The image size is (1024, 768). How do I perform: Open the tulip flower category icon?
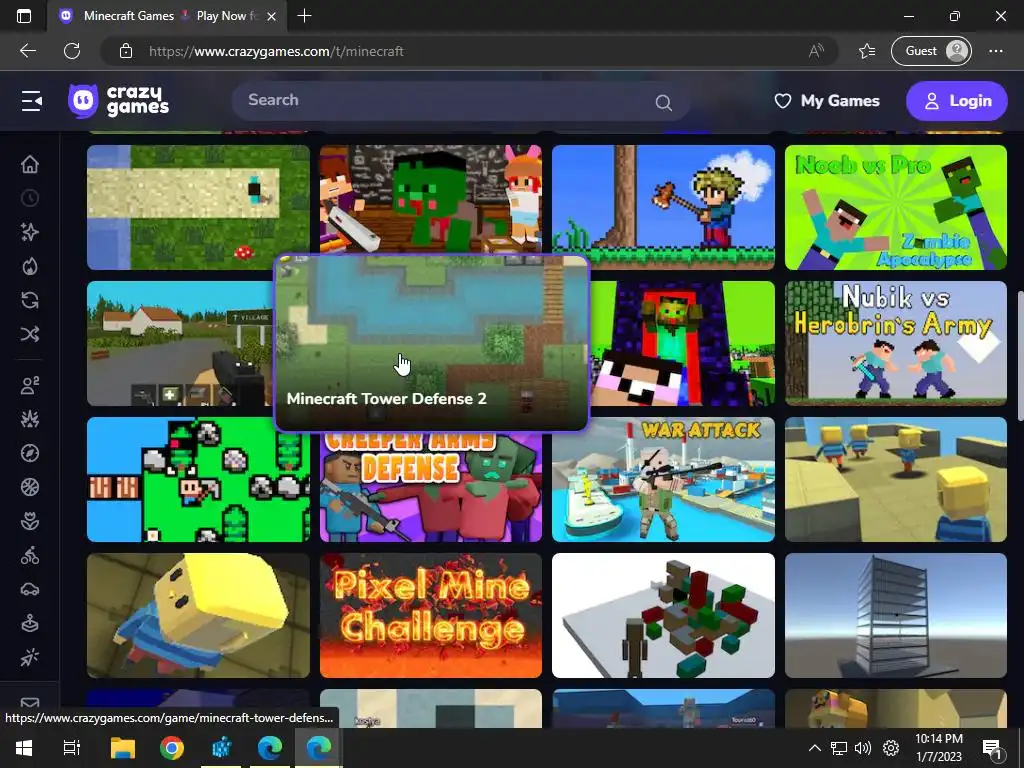[29, 521]
